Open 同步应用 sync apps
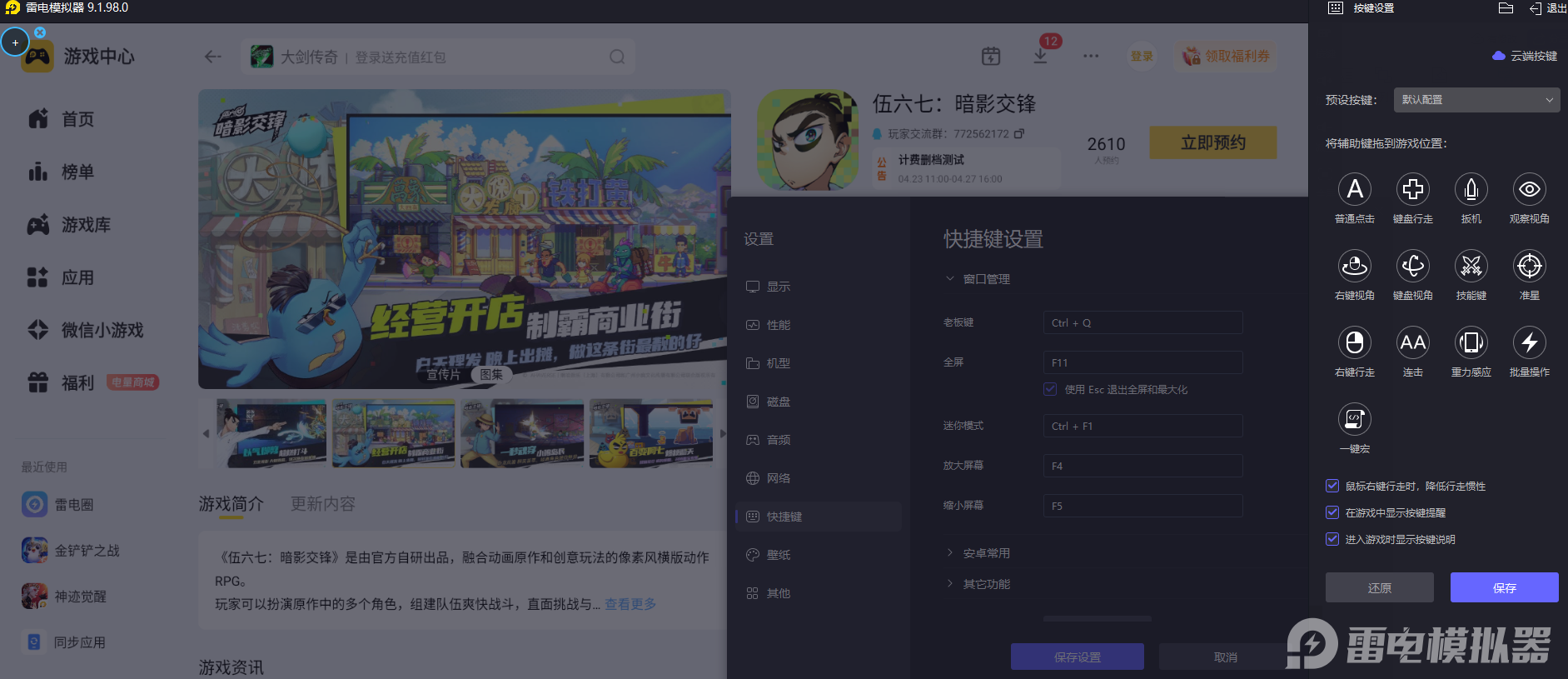 click(x=64, y=642)
